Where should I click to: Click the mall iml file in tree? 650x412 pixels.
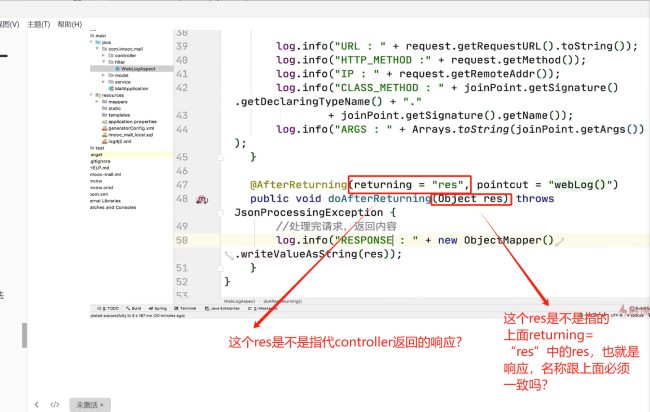(105, 174)
